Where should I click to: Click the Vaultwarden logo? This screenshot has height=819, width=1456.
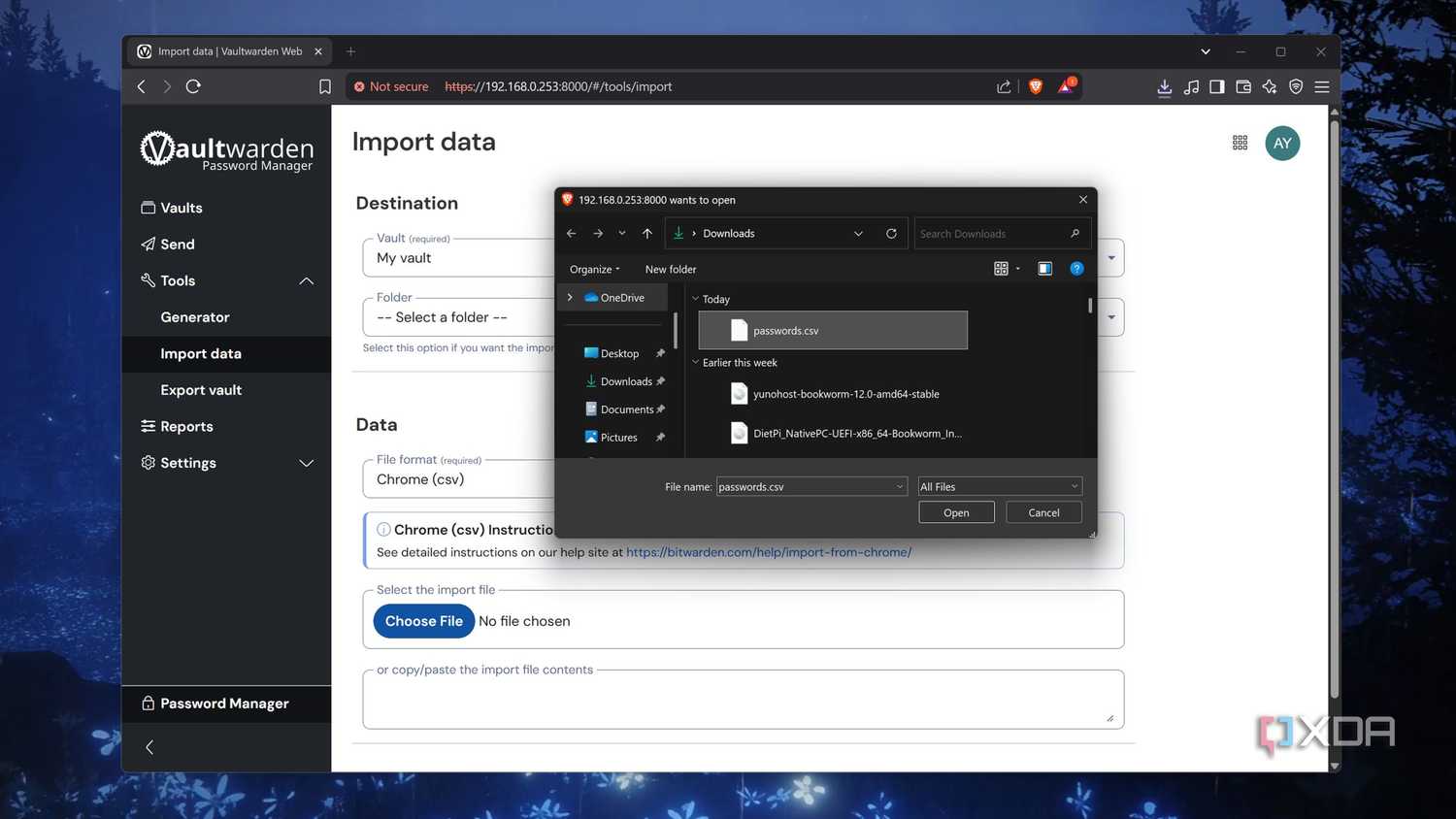click(227, 150)
